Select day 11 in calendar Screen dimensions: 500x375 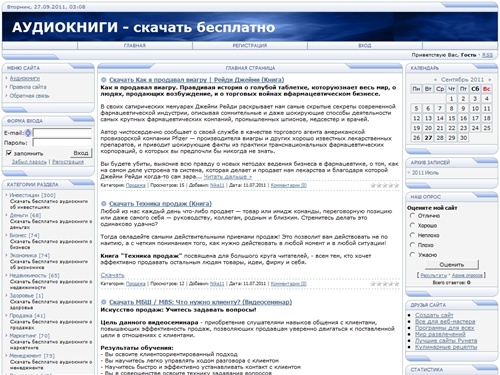pos(487,108)
